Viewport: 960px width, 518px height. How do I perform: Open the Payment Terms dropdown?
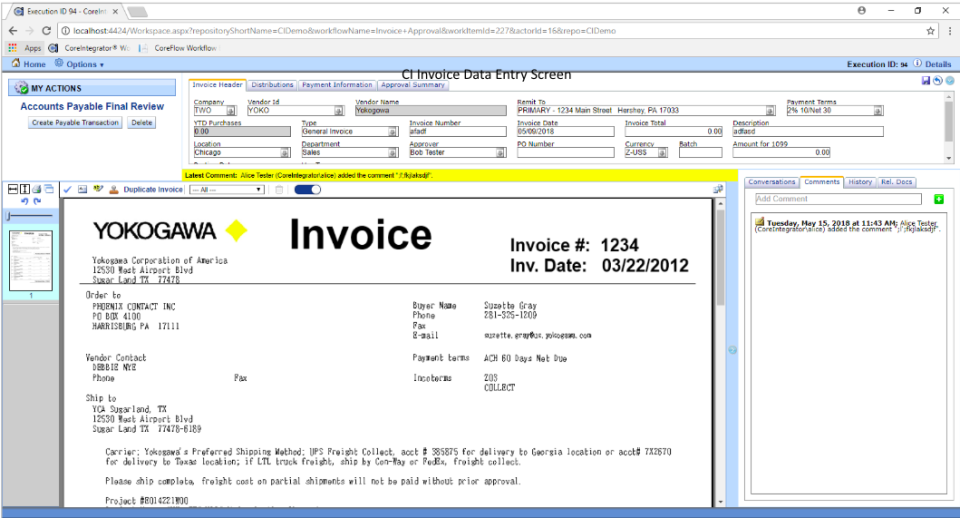(878, 111)
